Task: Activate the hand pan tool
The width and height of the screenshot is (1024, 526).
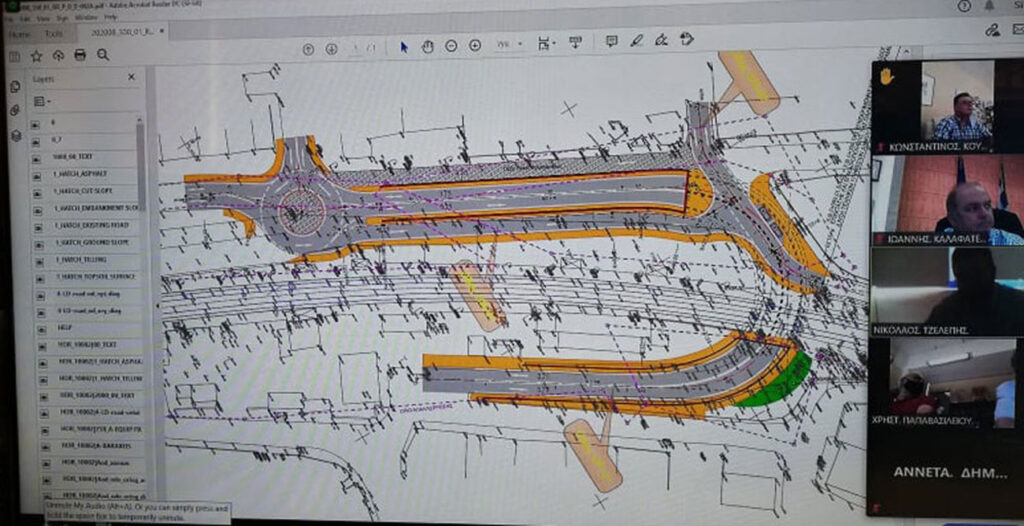Action: (x=428, y=46)
